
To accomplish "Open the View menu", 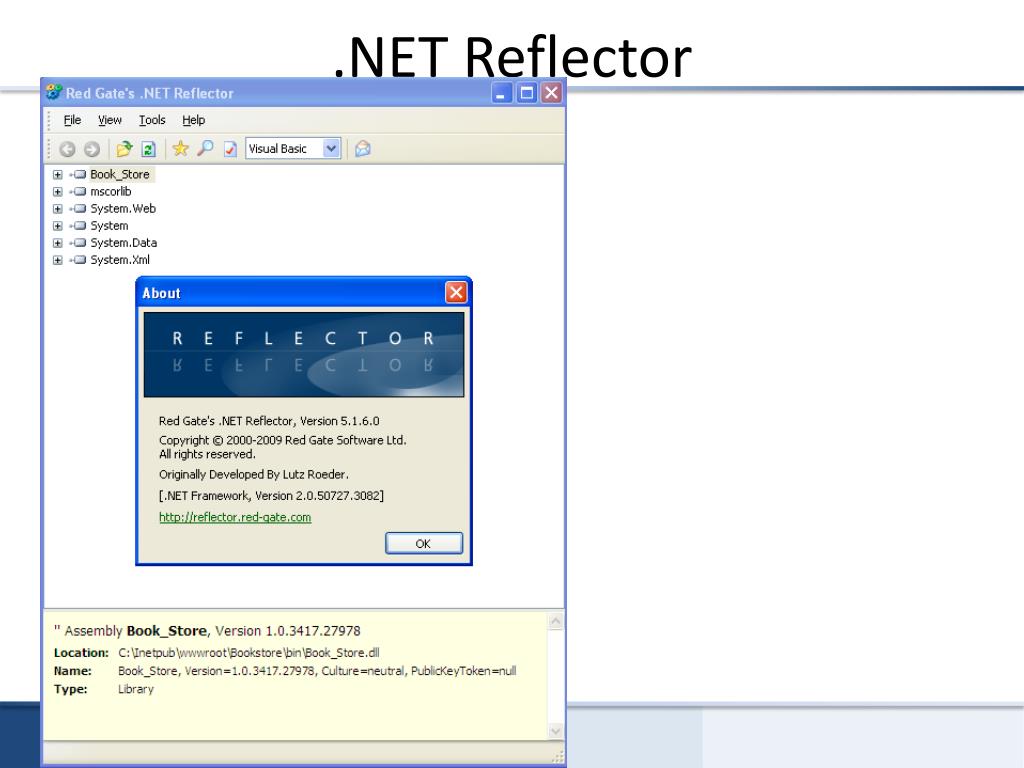I will tap(110, 120).
